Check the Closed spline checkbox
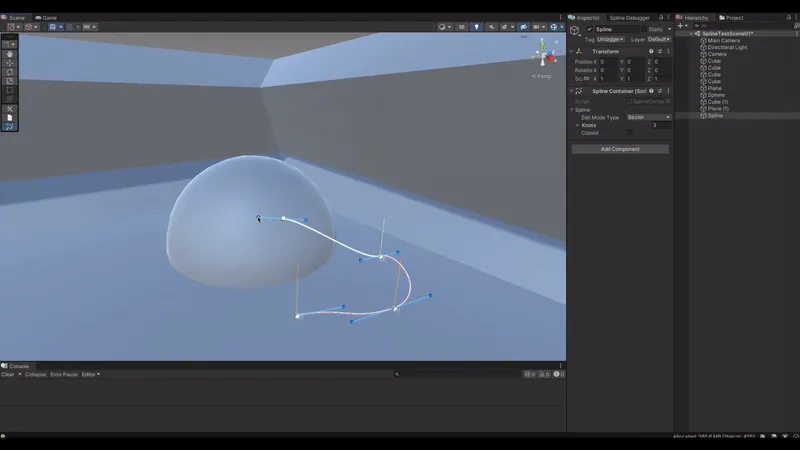This screenshot has width=800, height=450. pyautogui.click(x=630, y=133)
